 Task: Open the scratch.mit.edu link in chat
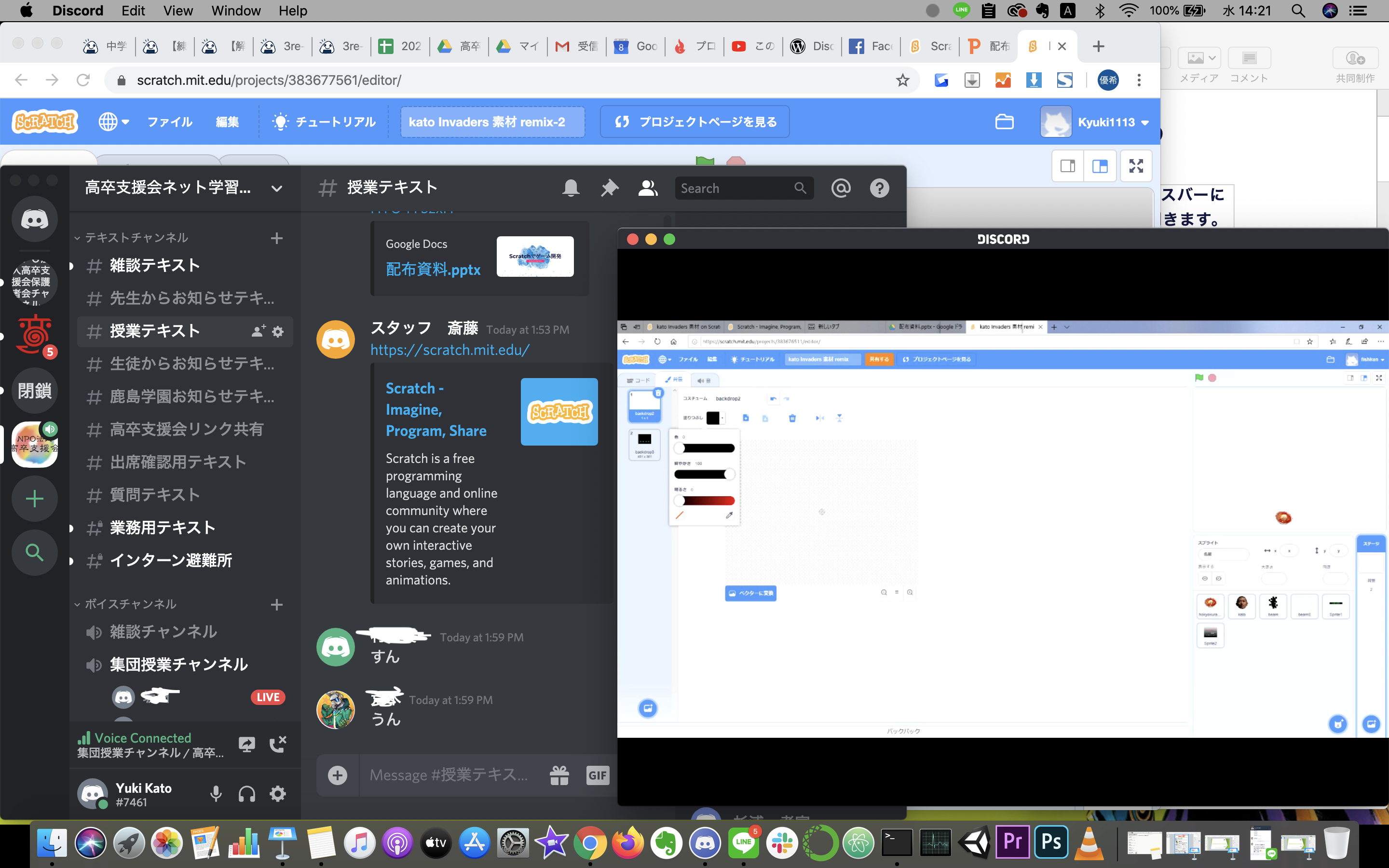pyautogui.click(x=449, y=350)
